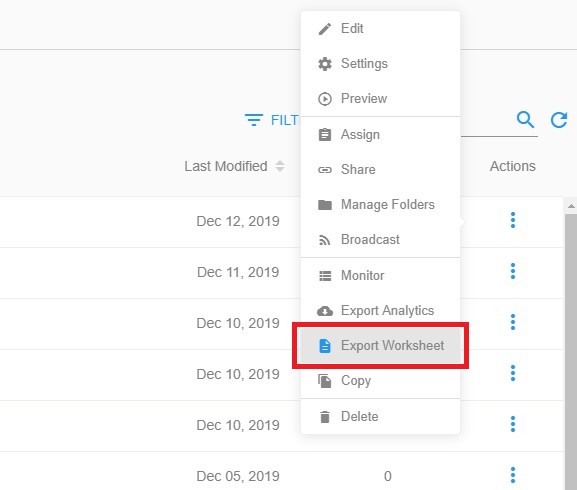Viewport: 577px width, 490px height.
Task: Open the Monitor option
Action: click(380, 276)
